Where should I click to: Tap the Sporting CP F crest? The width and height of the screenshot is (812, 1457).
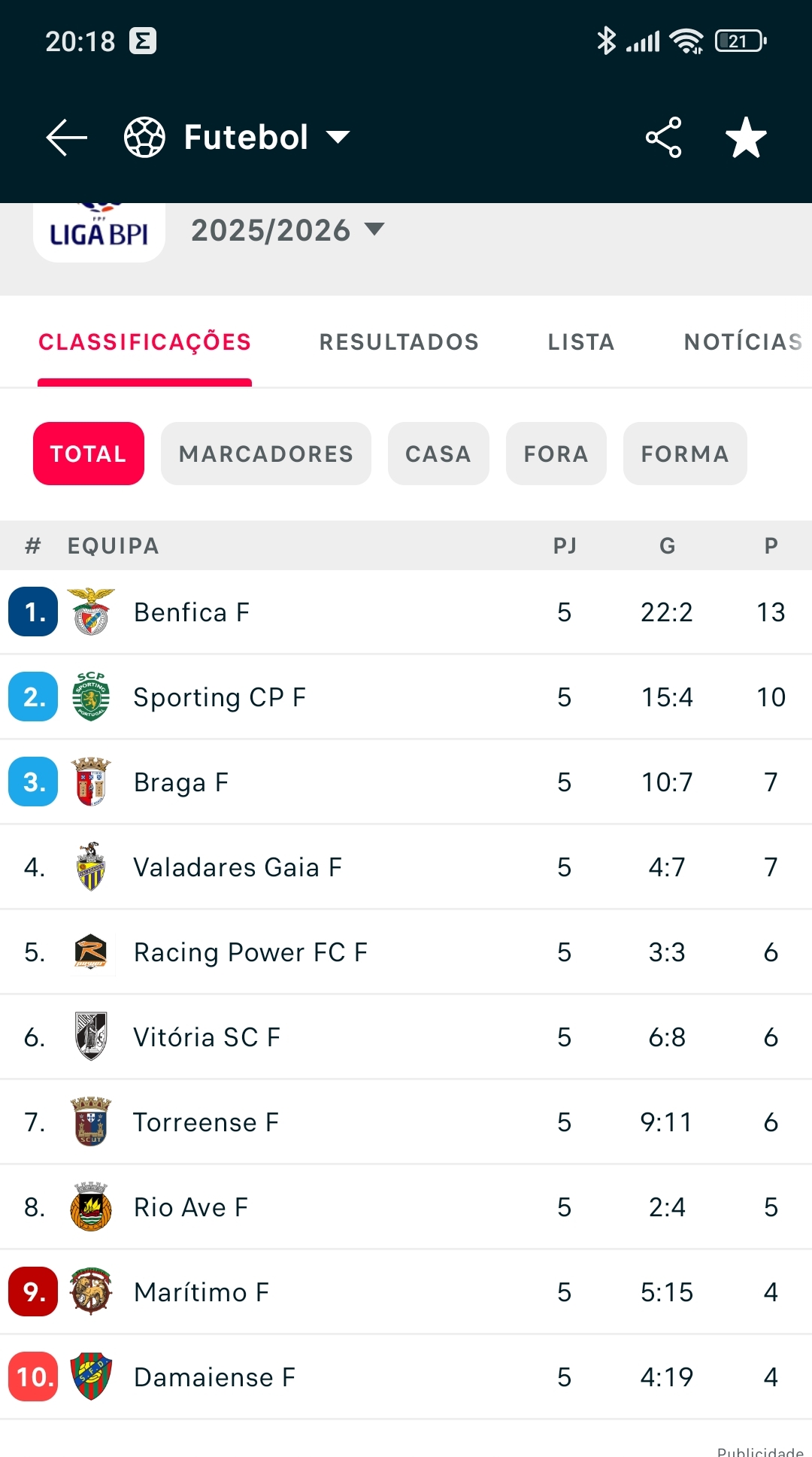[x=91, y=697]
